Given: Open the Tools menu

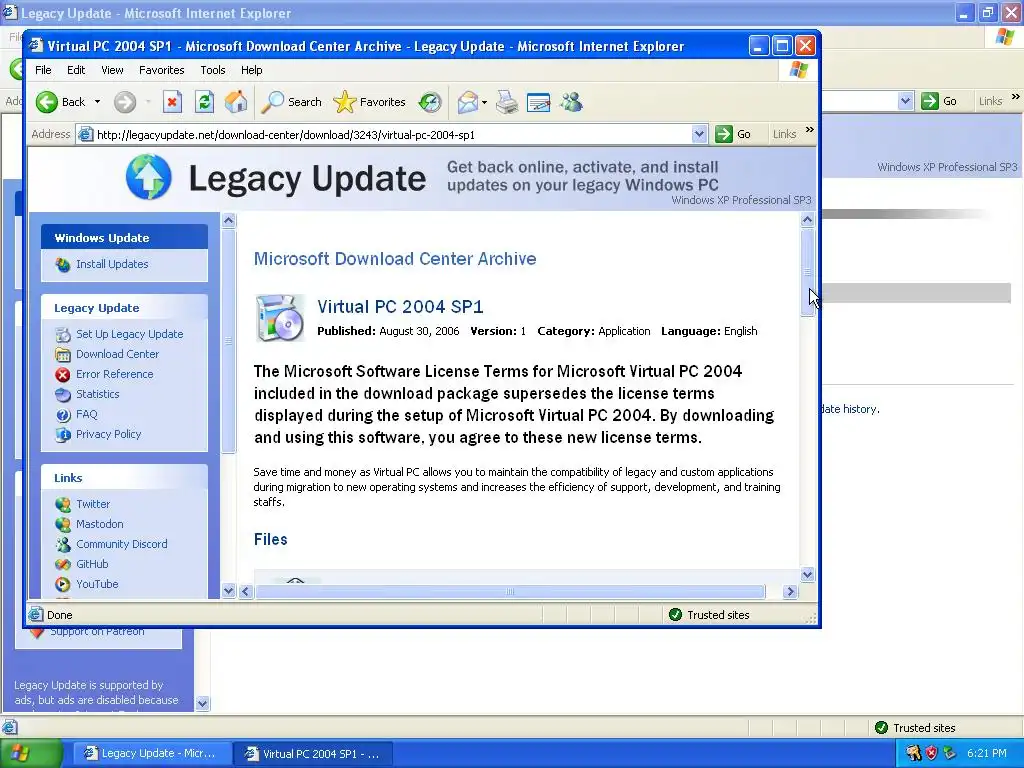Looking at the screenshot, I should 212,70.
